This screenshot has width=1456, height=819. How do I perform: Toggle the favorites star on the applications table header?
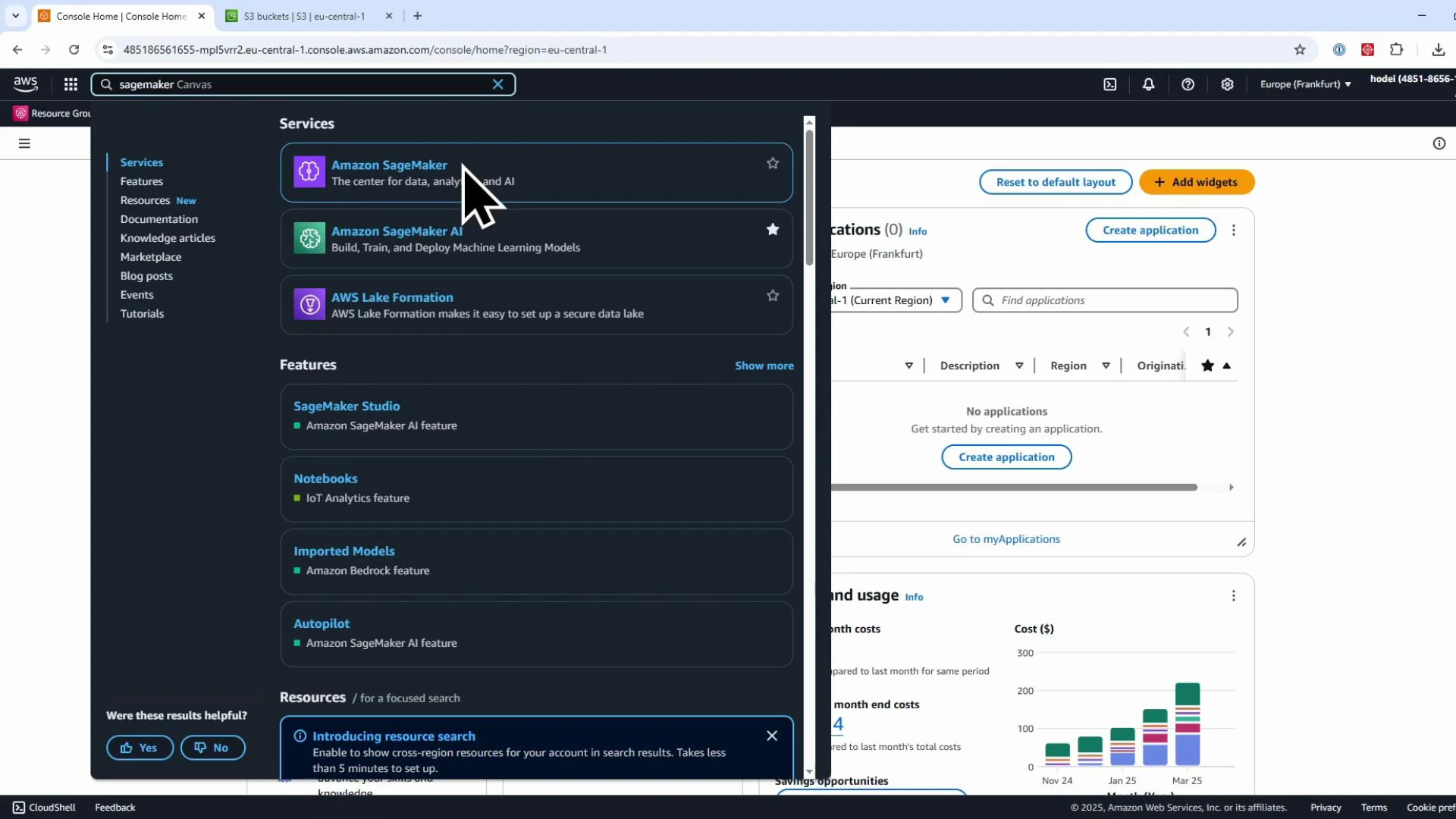click(1207, 365)
